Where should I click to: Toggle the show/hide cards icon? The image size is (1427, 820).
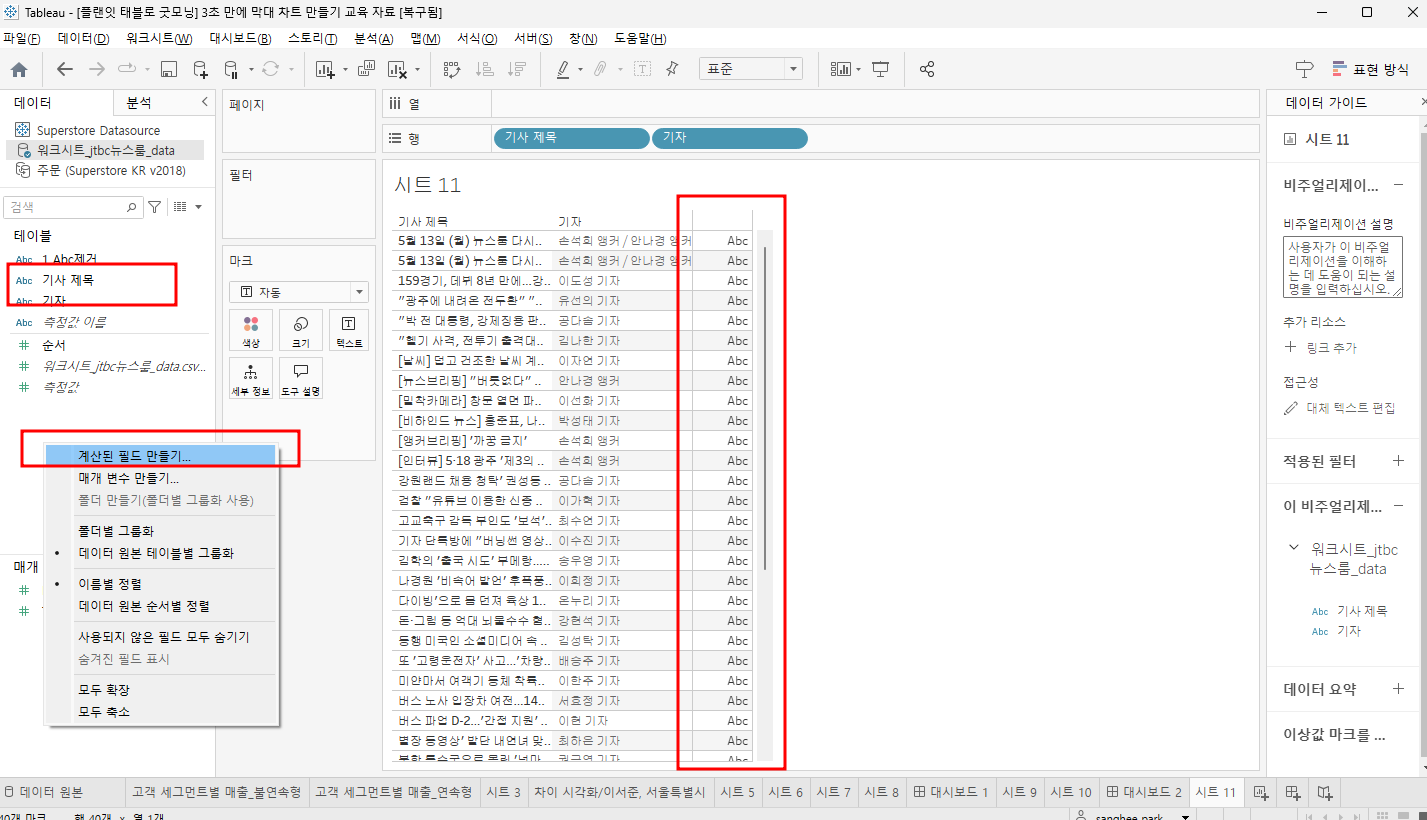[x=839, y=69]
